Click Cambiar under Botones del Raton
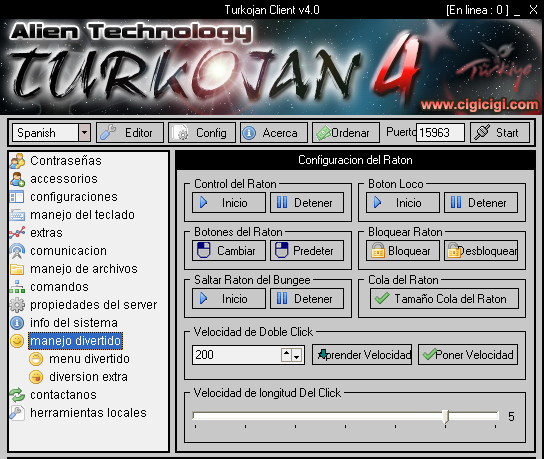 tap(229, 250)
